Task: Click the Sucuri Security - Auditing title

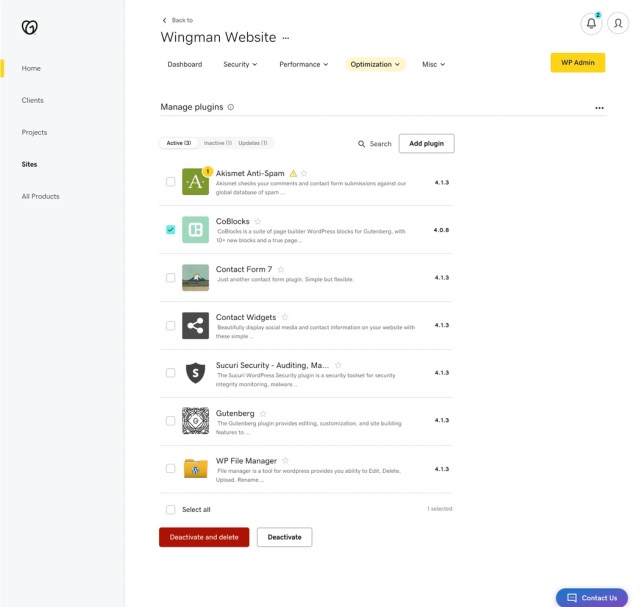Action: pos(272,365)
